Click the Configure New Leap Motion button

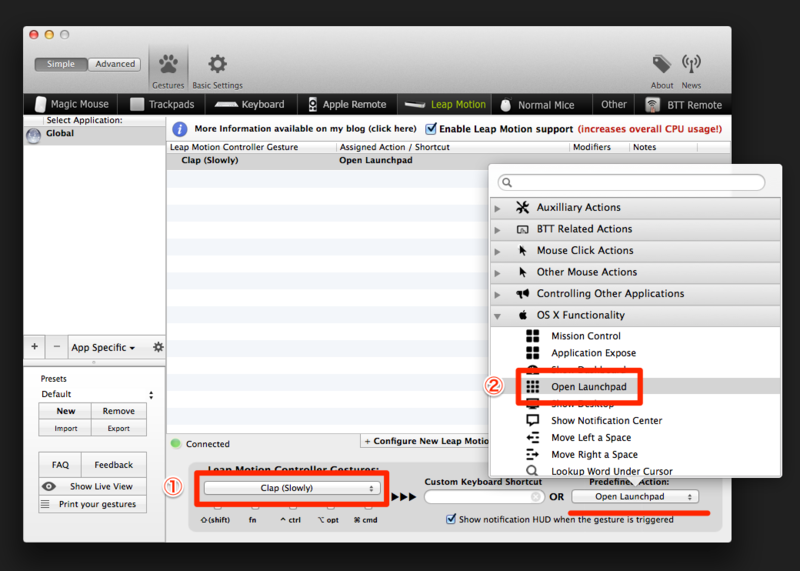point(426,441)
